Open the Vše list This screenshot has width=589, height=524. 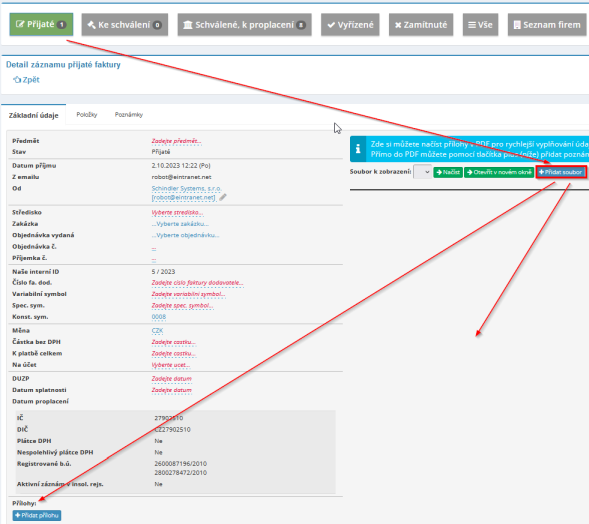(x=480, y=25)
